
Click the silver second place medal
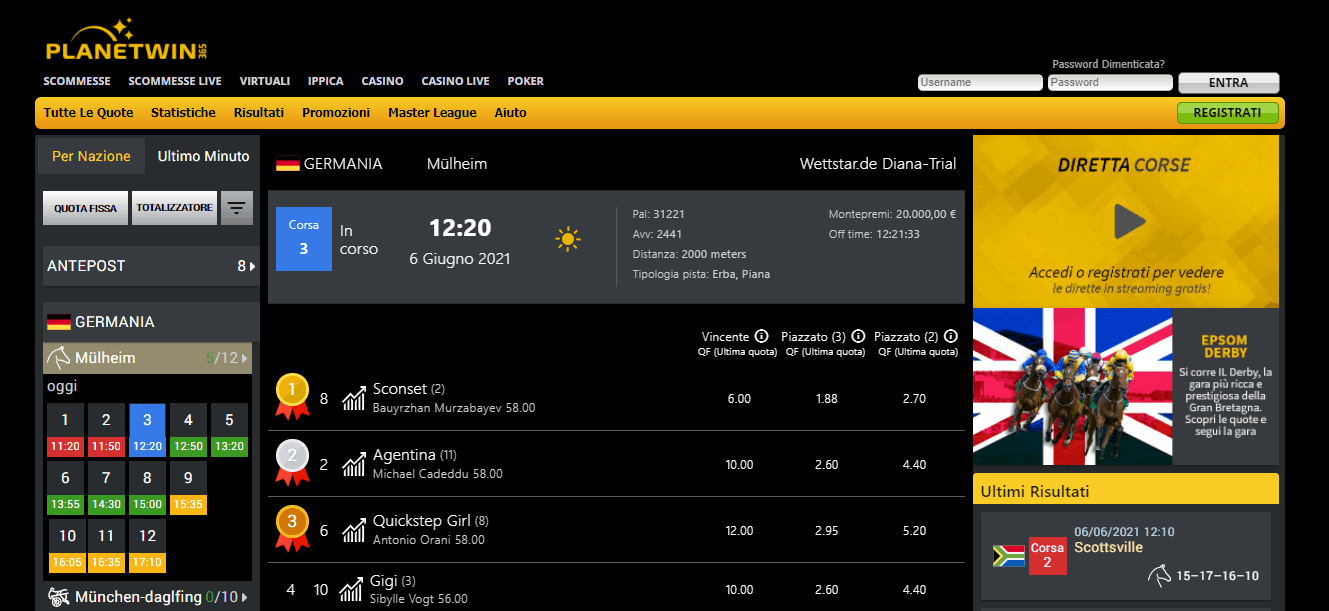click(292, 462)
